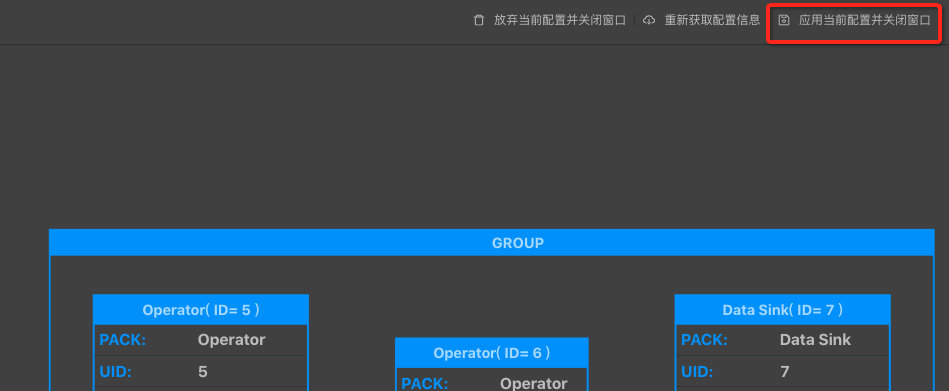
Task: Apply config via 应用当前配置并关闭窗口
Action: 865,20
